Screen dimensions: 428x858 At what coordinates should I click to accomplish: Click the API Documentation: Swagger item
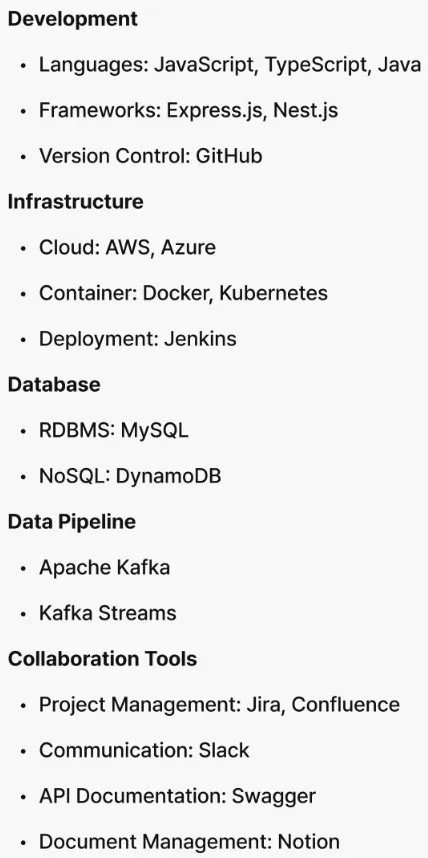(177, 796)
